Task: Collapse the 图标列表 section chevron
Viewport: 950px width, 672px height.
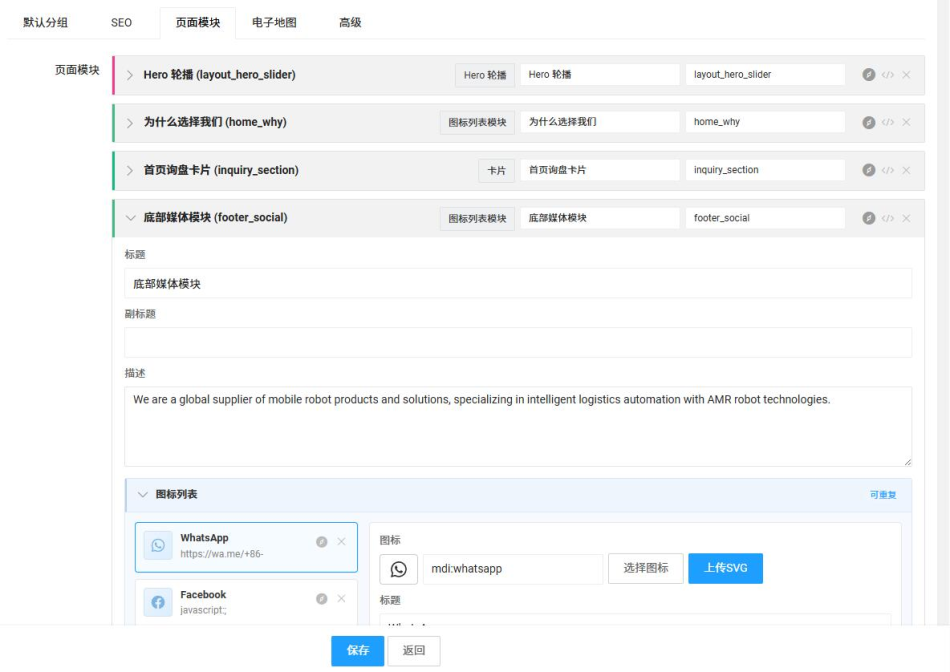Action: click(x=142, y=494)
